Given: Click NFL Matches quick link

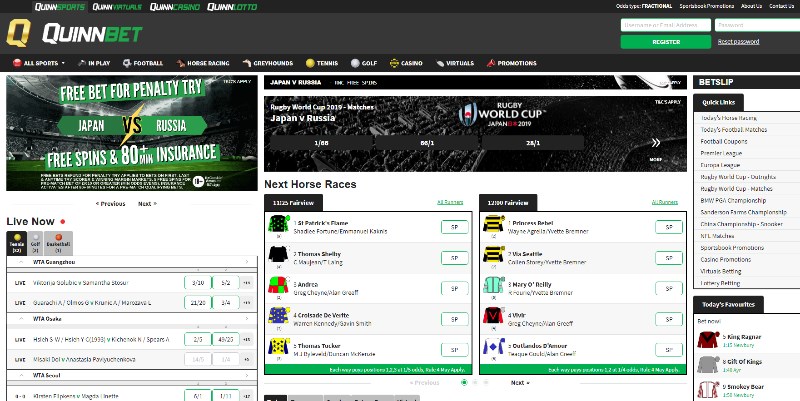Looking at the screenshot, I should tap(717, 236).
